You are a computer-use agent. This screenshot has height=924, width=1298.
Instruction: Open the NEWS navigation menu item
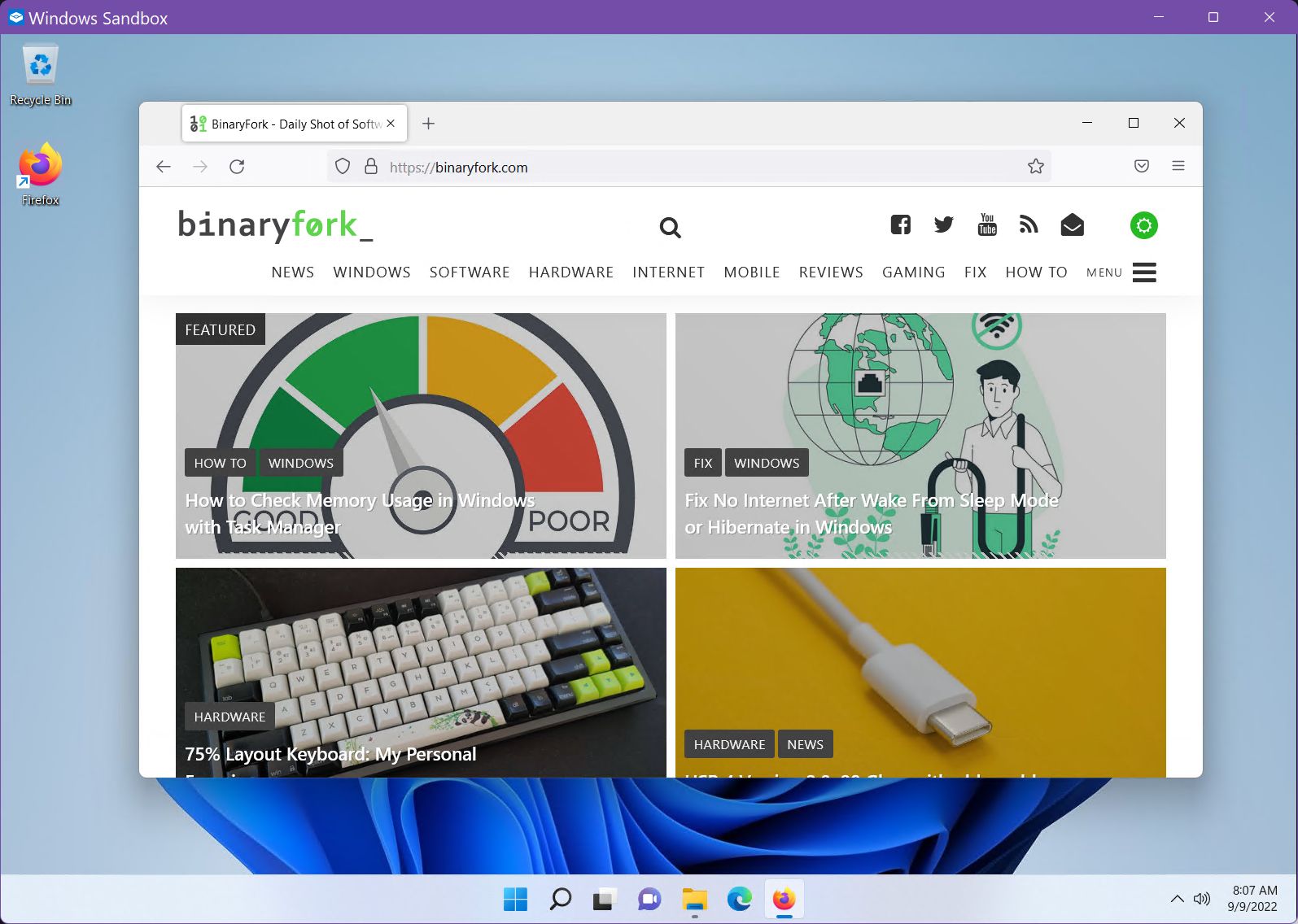(x=293, y=272)
